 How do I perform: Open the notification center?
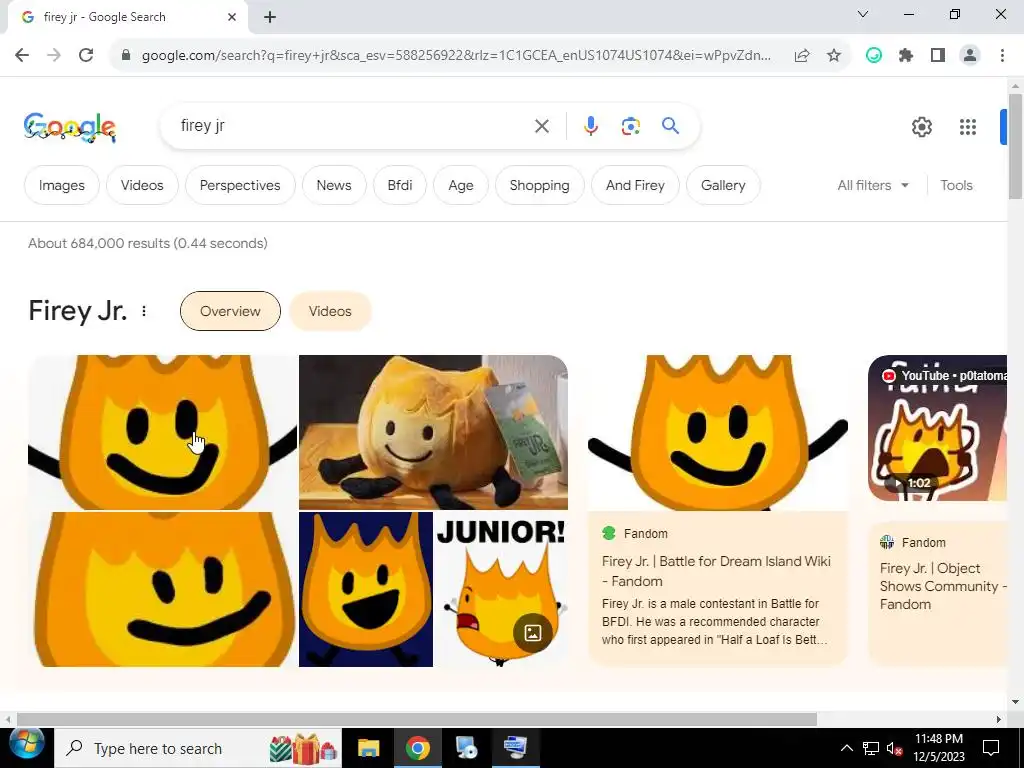(x=991, y=748)
